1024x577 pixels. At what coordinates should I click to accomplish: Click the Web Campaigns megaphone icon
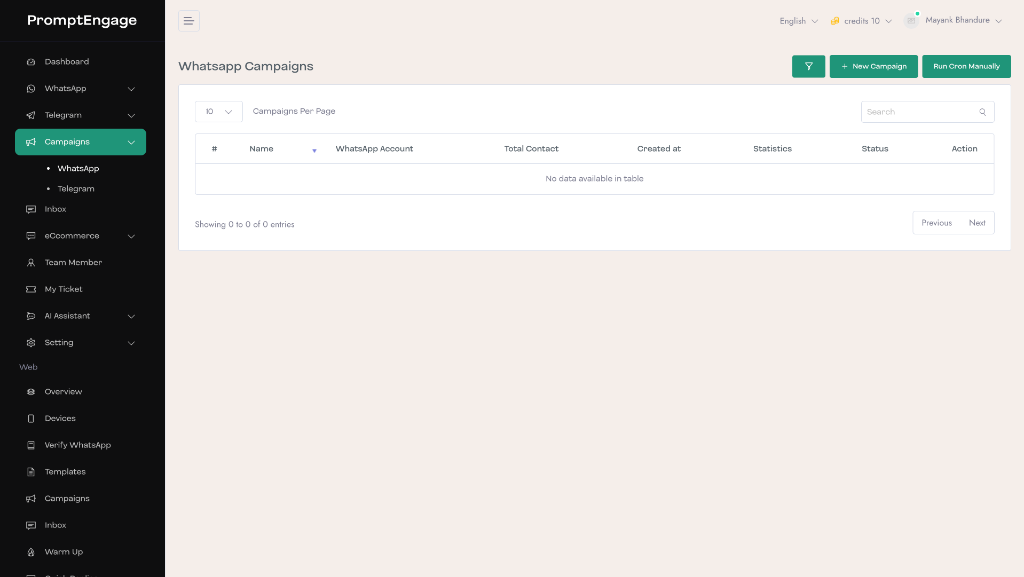click(x=31, y=499)
